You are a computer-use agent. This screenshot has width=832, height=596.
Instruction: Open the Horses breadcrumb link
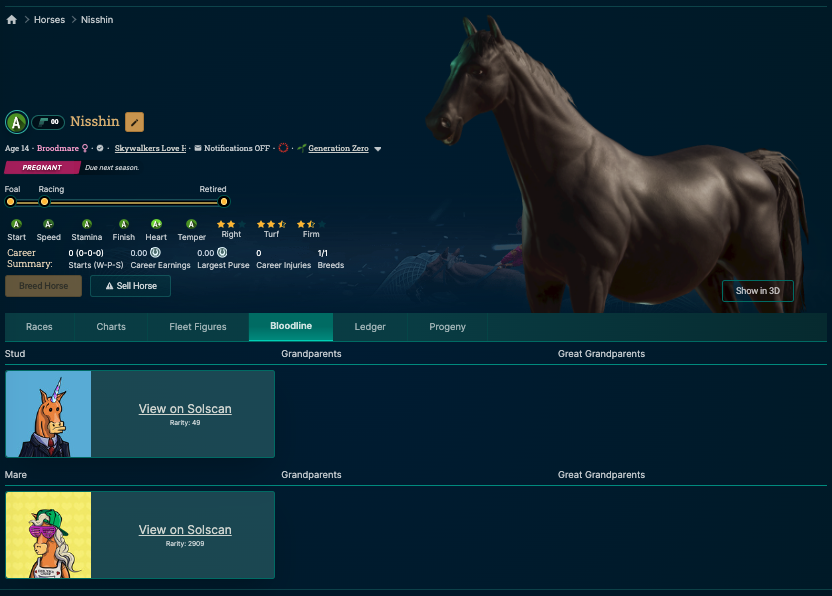coord(49,20)
